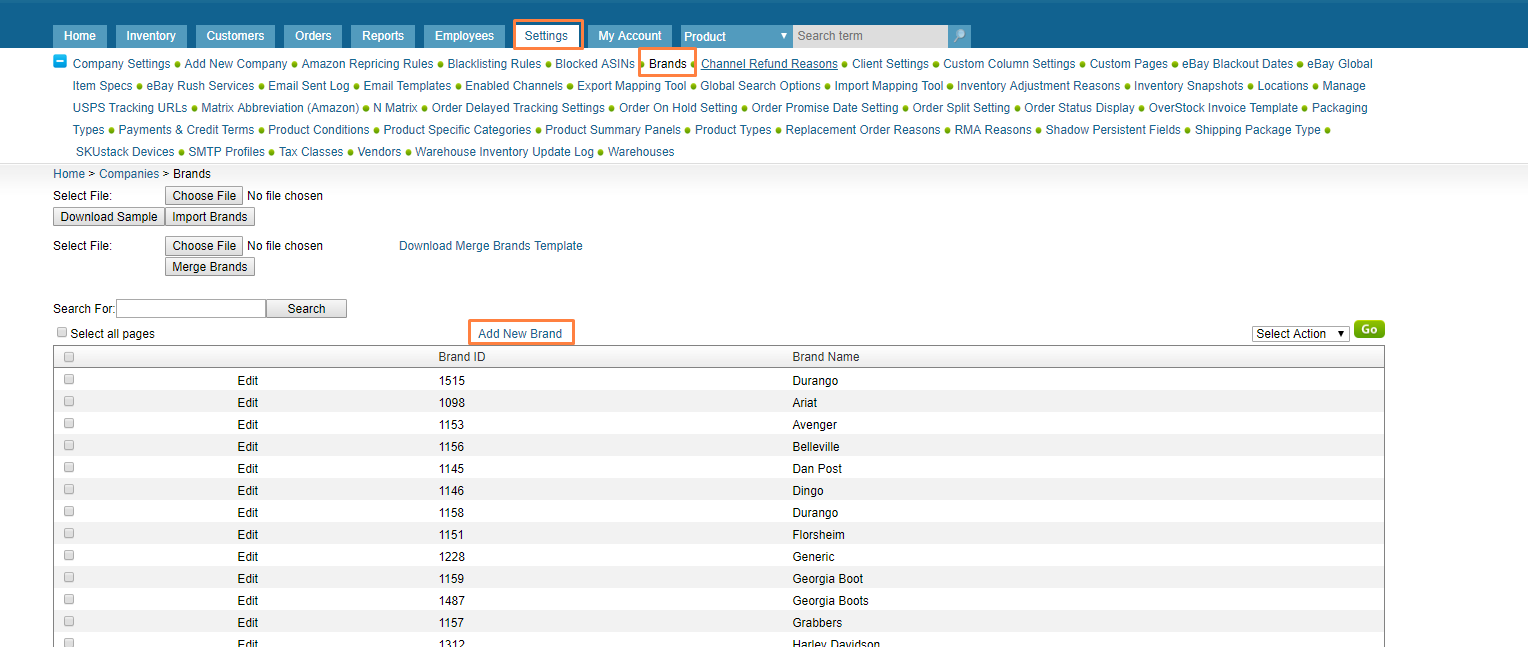Tick the Belleville row checkbox

pyautogui.click(x=69, y=445)
